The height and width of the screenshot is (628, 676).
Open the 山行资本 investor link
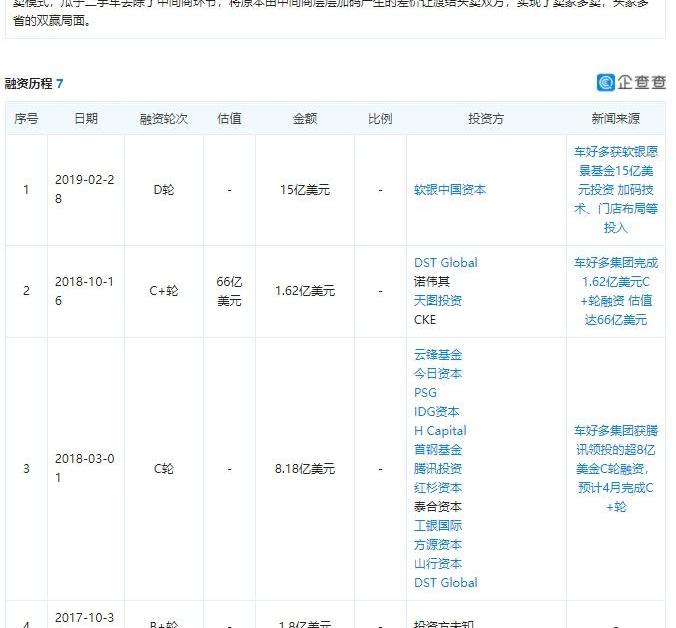pyautogui.click(x=438, y=563)
